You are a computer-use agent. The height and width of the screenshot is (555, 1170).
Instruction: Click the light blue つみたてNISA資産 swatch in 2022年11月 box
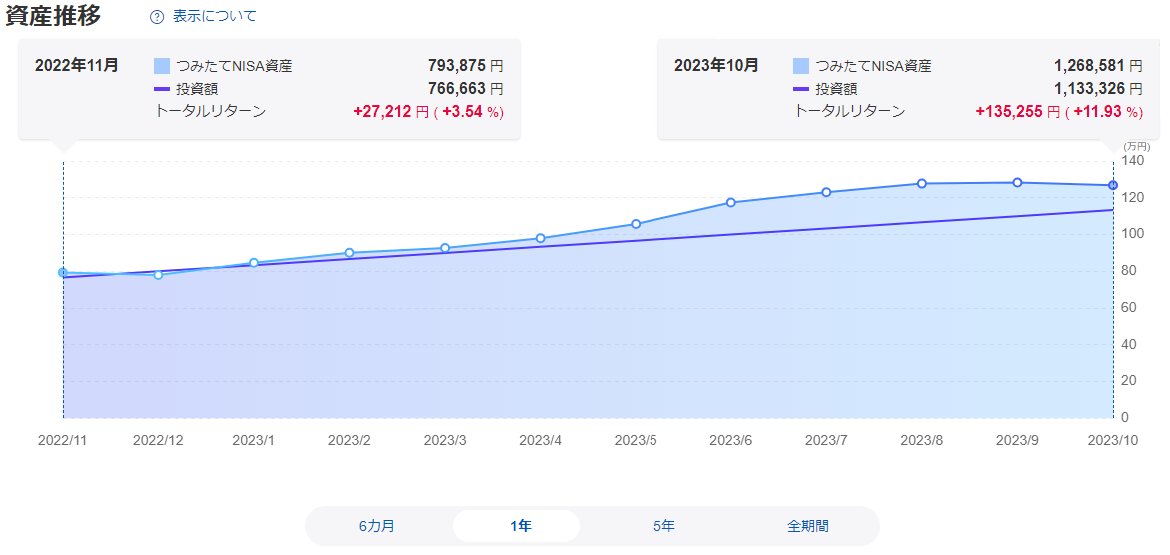tap(162, 66)
